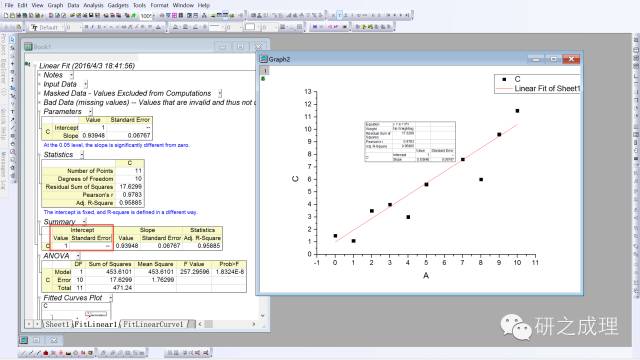Switch to the FitLinearCurve1 tab
640x360 pixels.
point(153,324)
